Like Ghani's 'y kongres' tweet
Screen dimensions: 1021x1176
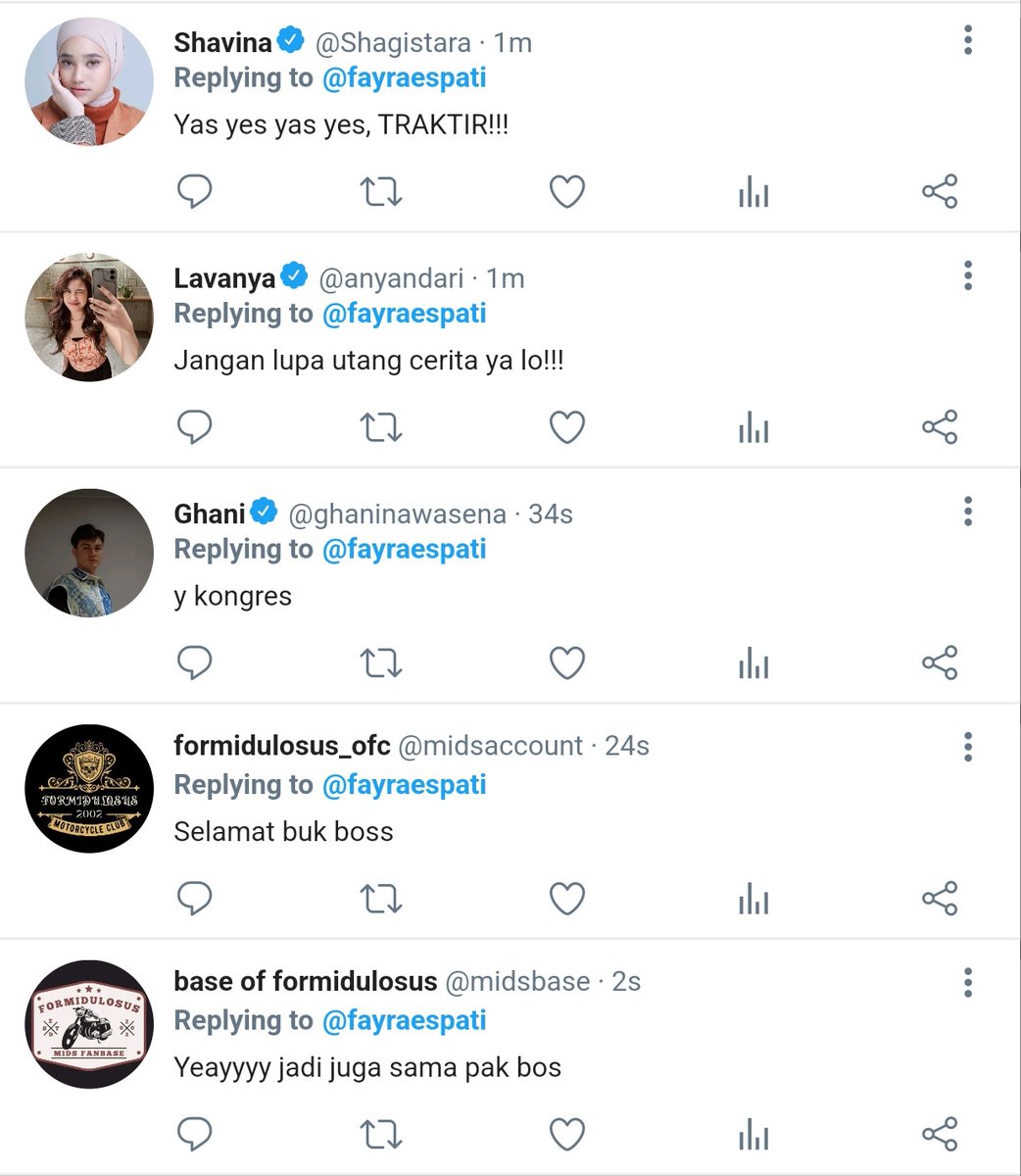566,663
